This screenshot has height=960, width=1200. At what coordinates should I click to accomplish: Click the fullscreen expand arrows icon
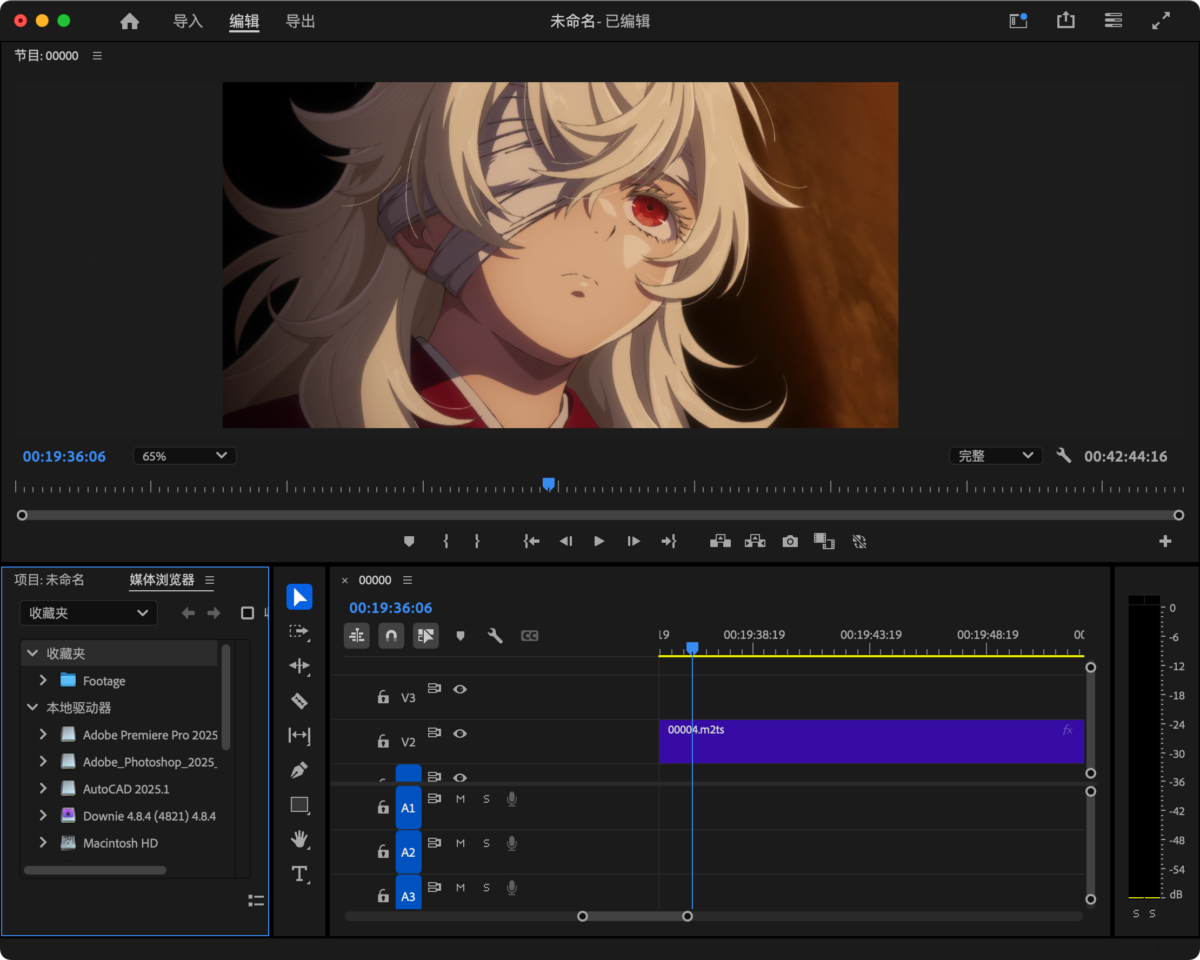click(1161, 20)
